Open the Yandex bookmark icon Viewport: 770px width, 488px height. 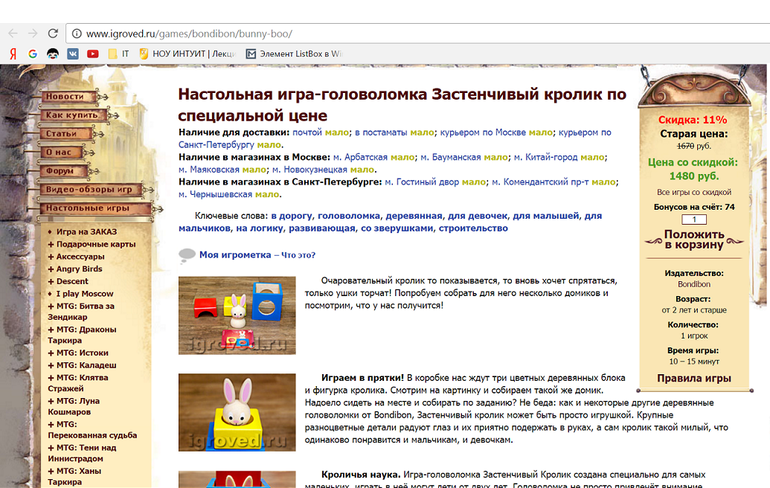point(11,53)
